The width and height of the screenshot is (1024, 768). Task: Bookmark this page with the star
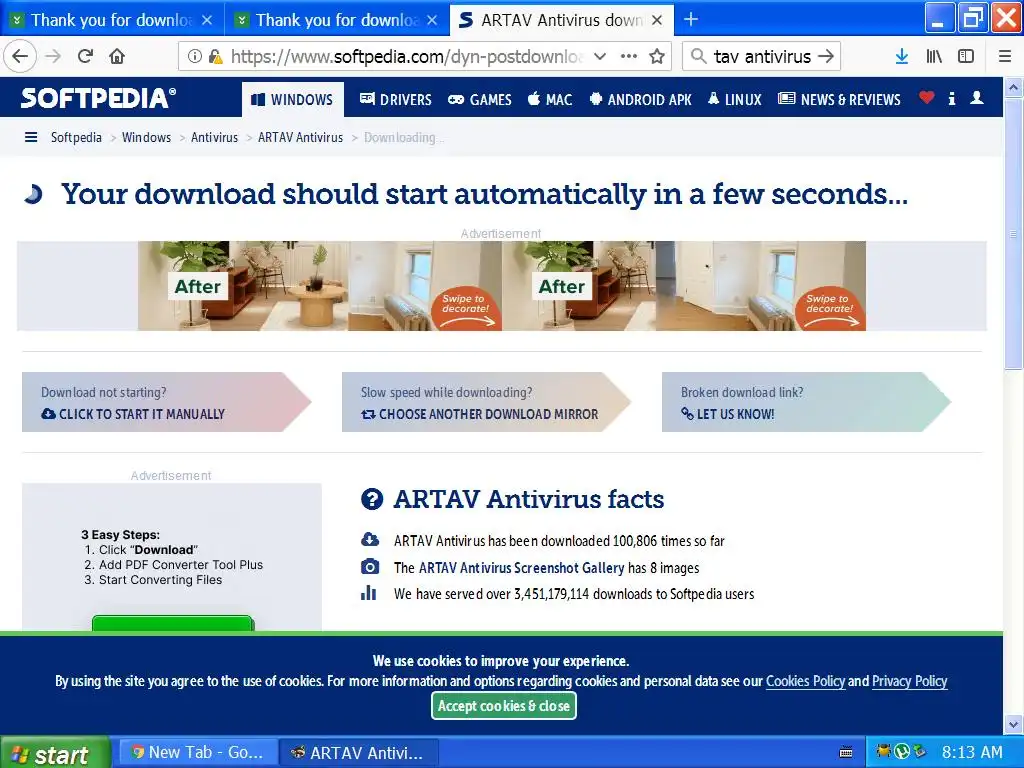657,57
